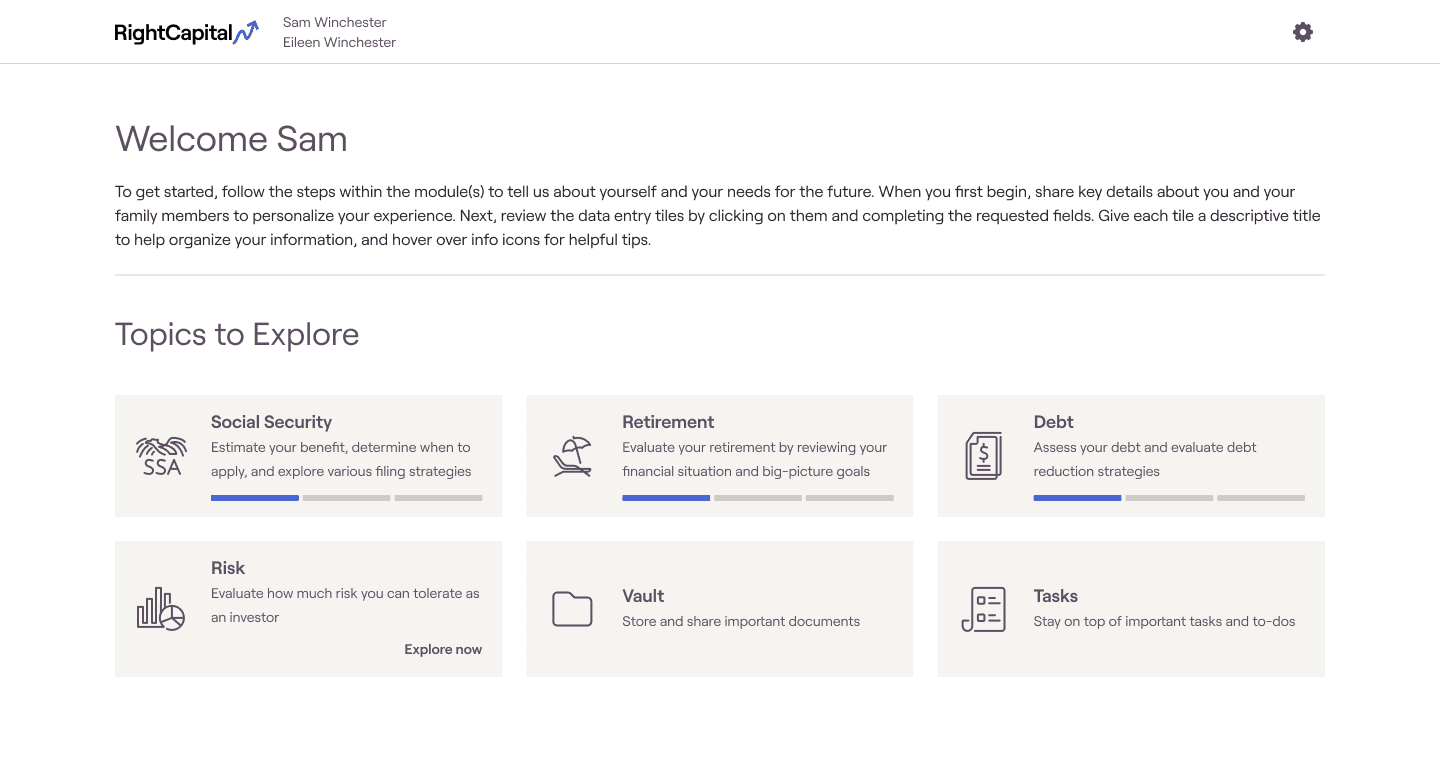This screenshot has height=776, width=1440.
Task: Click the Debt invoice dollar icon
Action: click(983, 456)
